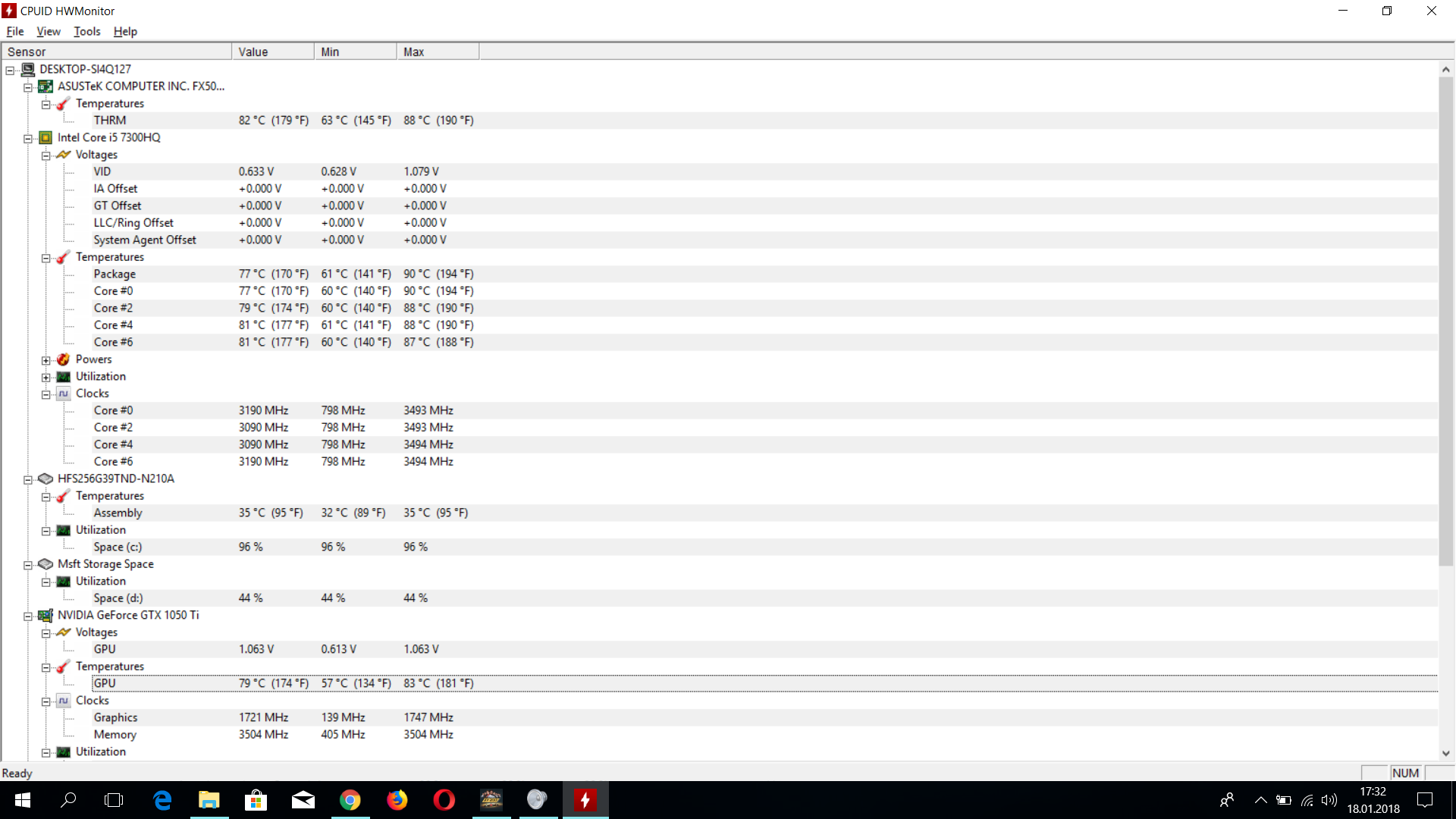
Task: Click the NVIDIA Voltages lightning icon
Action: 64,632
